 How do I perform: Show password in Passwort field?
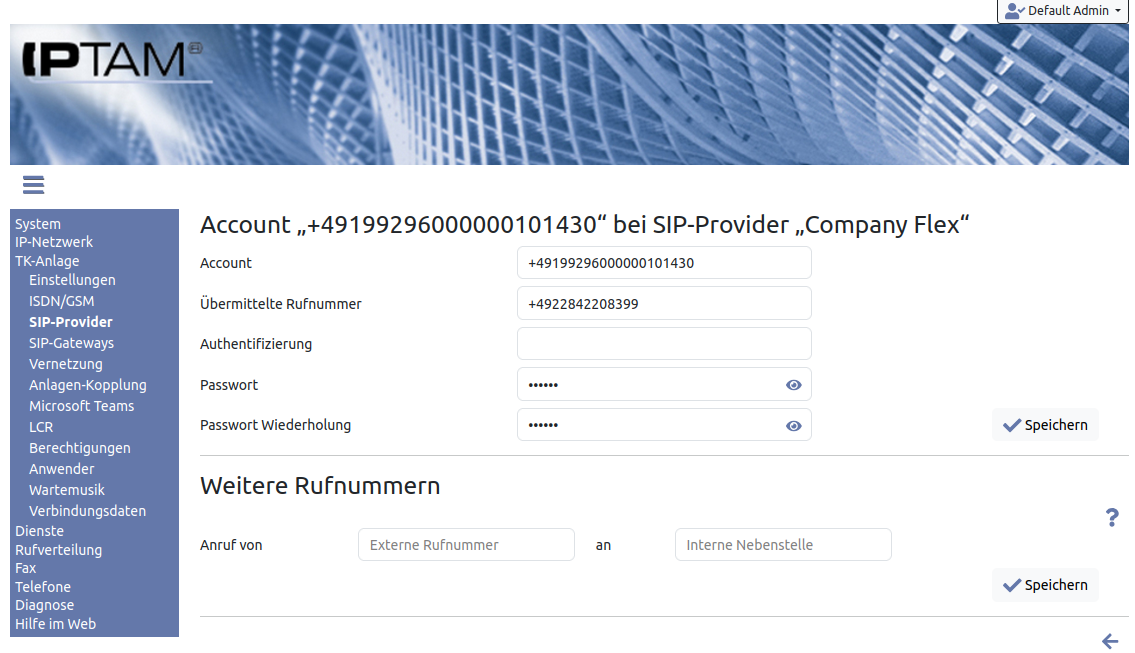coord(793,385)
